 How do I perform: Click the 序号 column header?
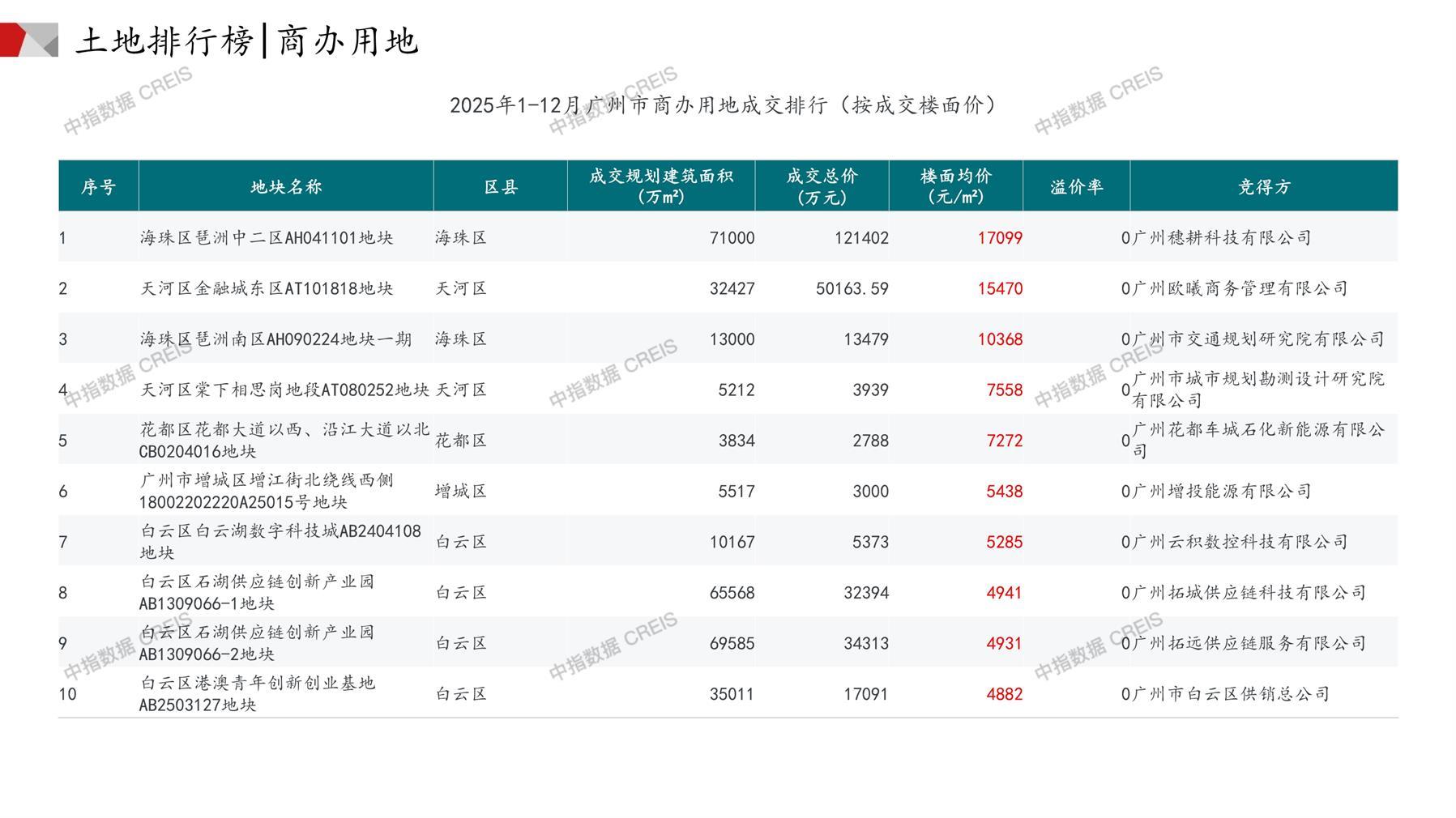[98, 187]
